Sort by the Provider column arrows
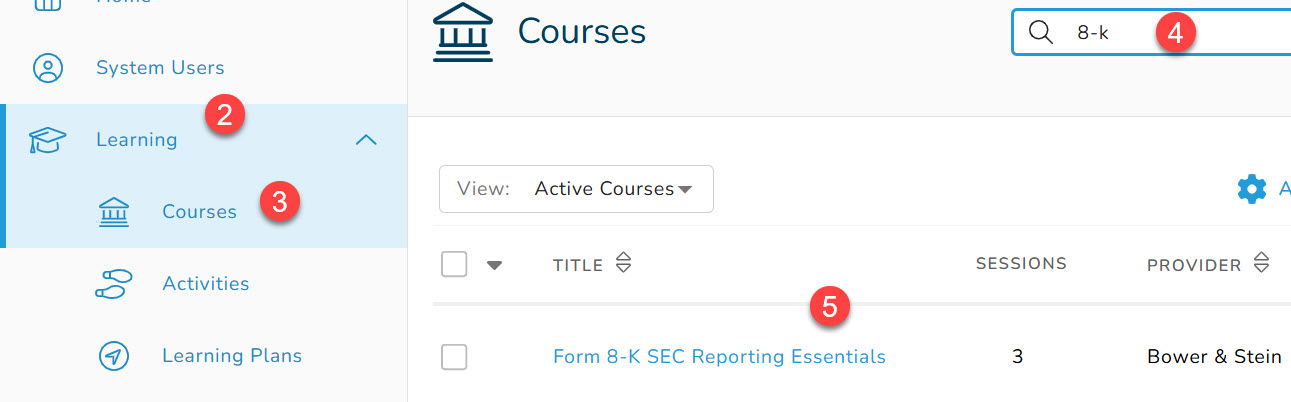The height and width of the screenshot is (402, 1291). coord(1261,264)
